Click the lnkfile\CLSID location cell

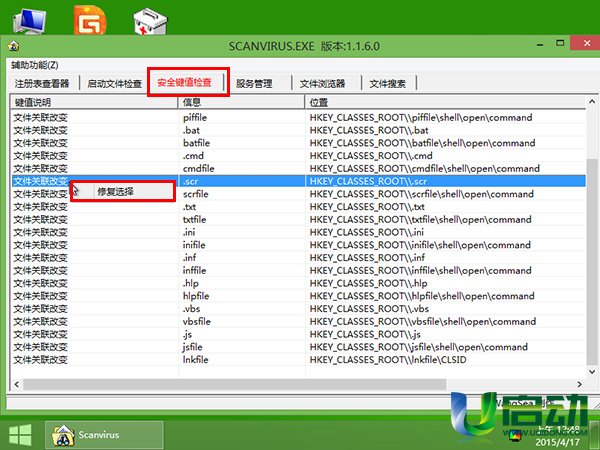[388, 360]
